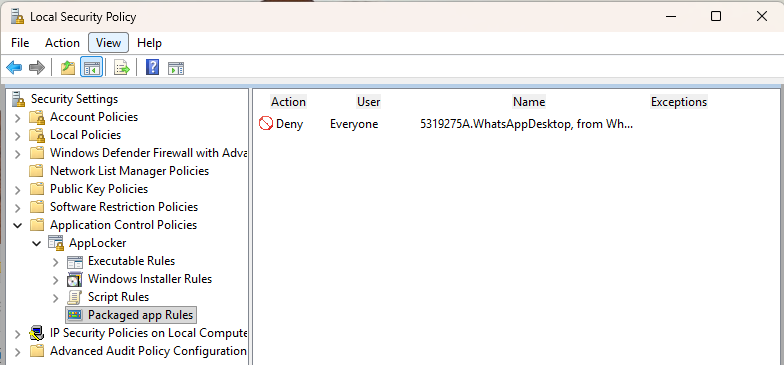The width and height of the screenshot is (784, 365).
Task: Expand the Windows Installer Rules node
Action: pos(56,280)
